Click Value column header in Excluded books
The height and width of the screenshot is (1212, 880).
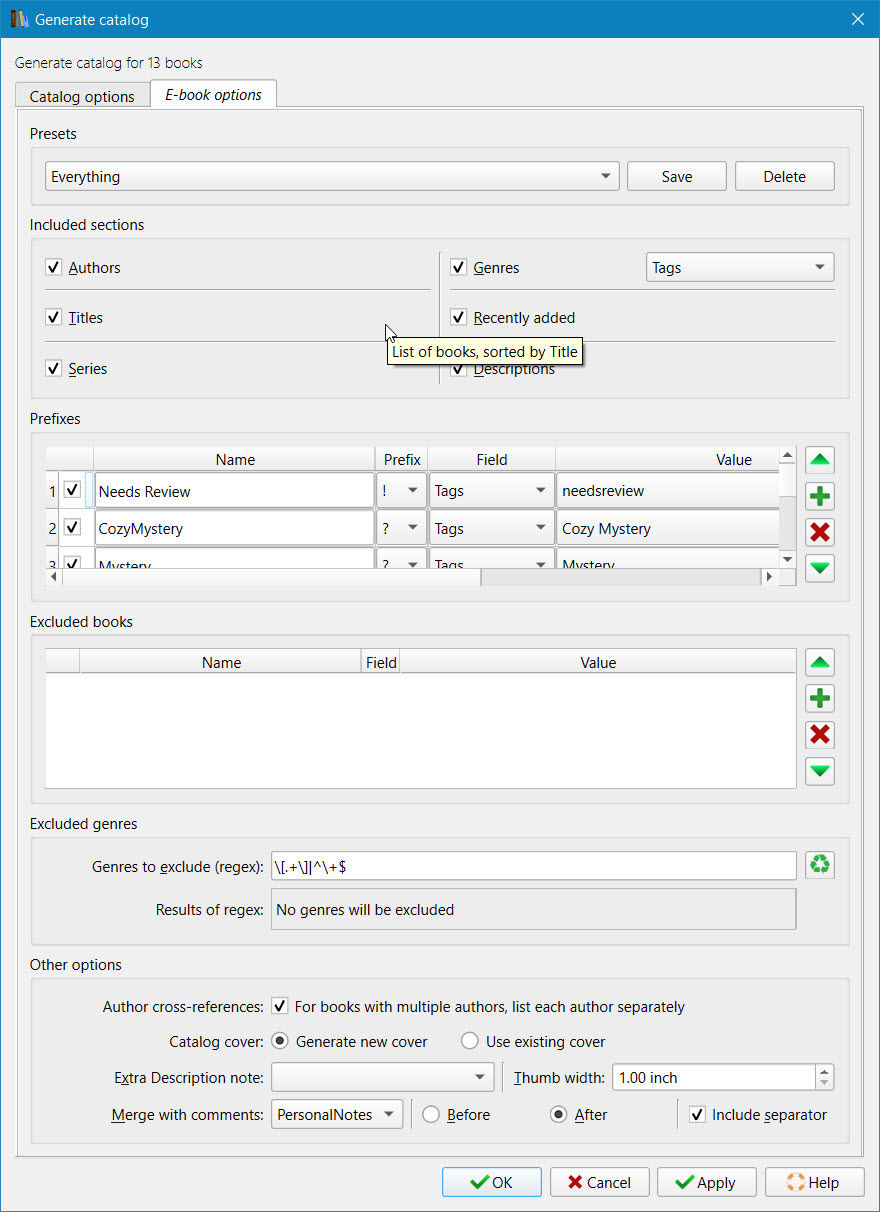click(x=598, y=662)
